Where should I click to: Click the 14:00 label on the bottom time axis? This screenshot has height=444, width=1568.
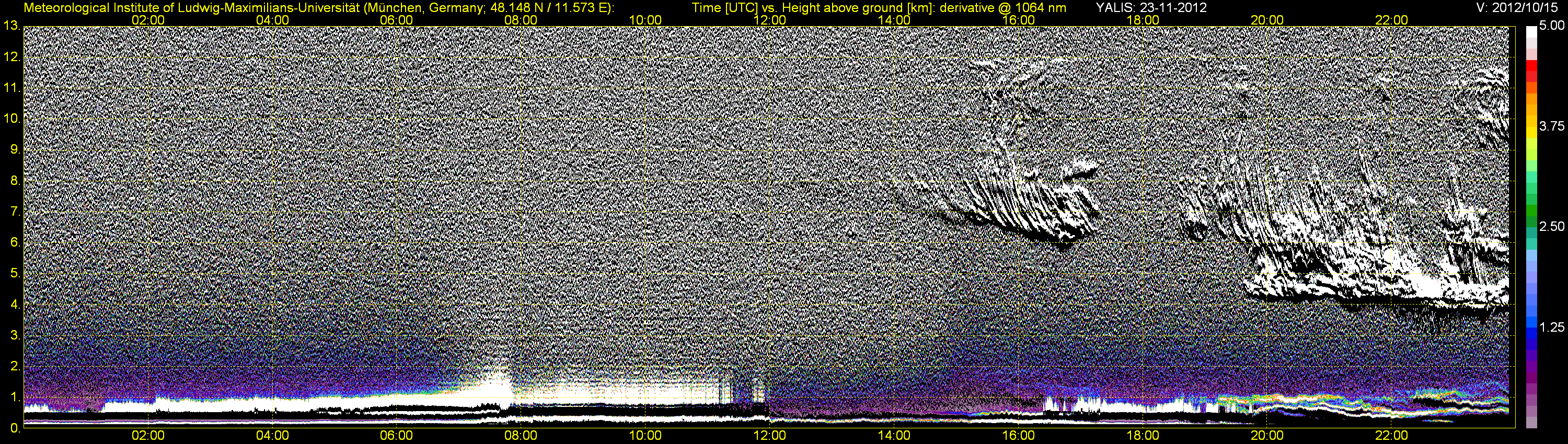(x=894, y=436)
